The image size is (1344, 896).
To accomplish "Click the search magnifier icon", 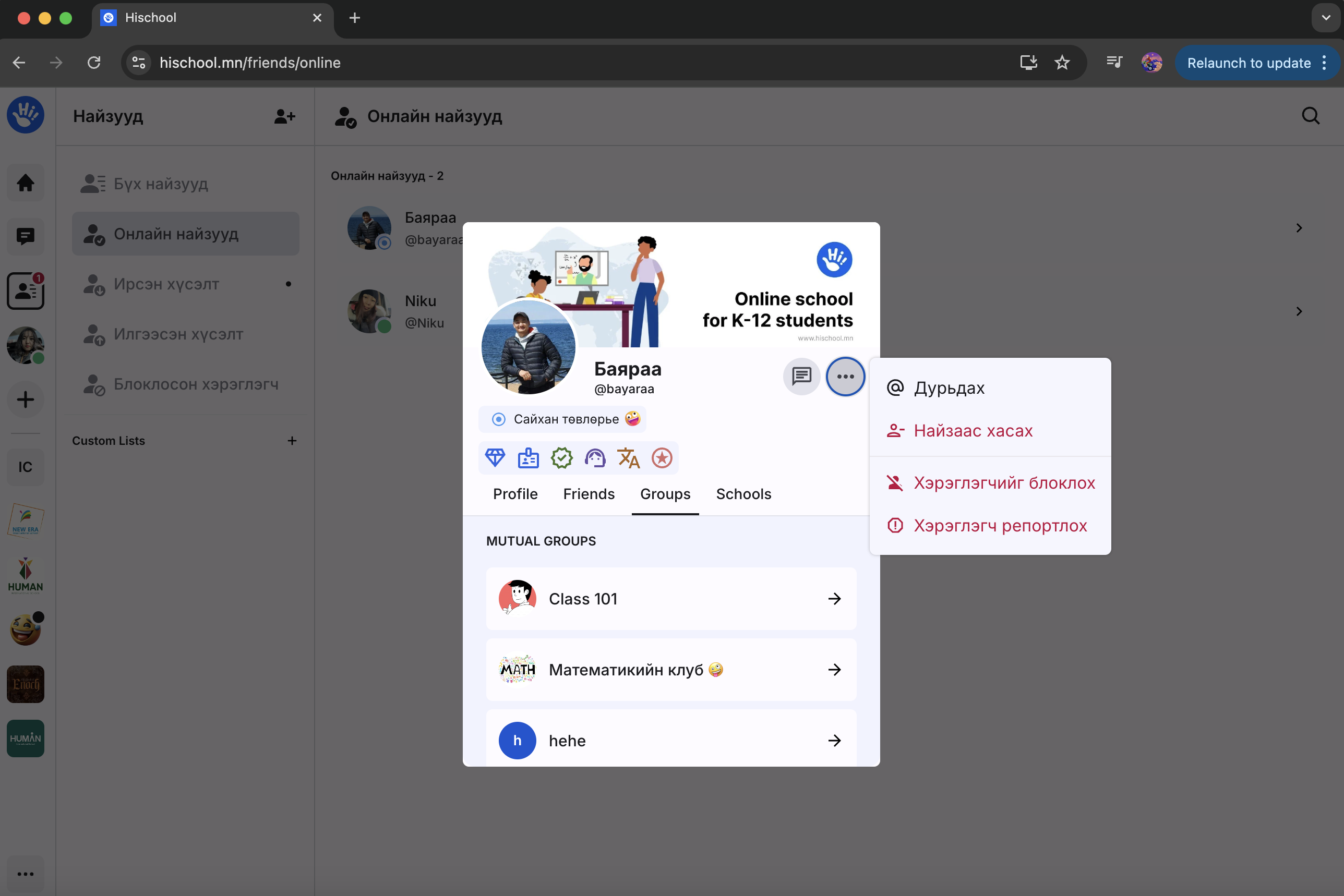I will 1310,116.
